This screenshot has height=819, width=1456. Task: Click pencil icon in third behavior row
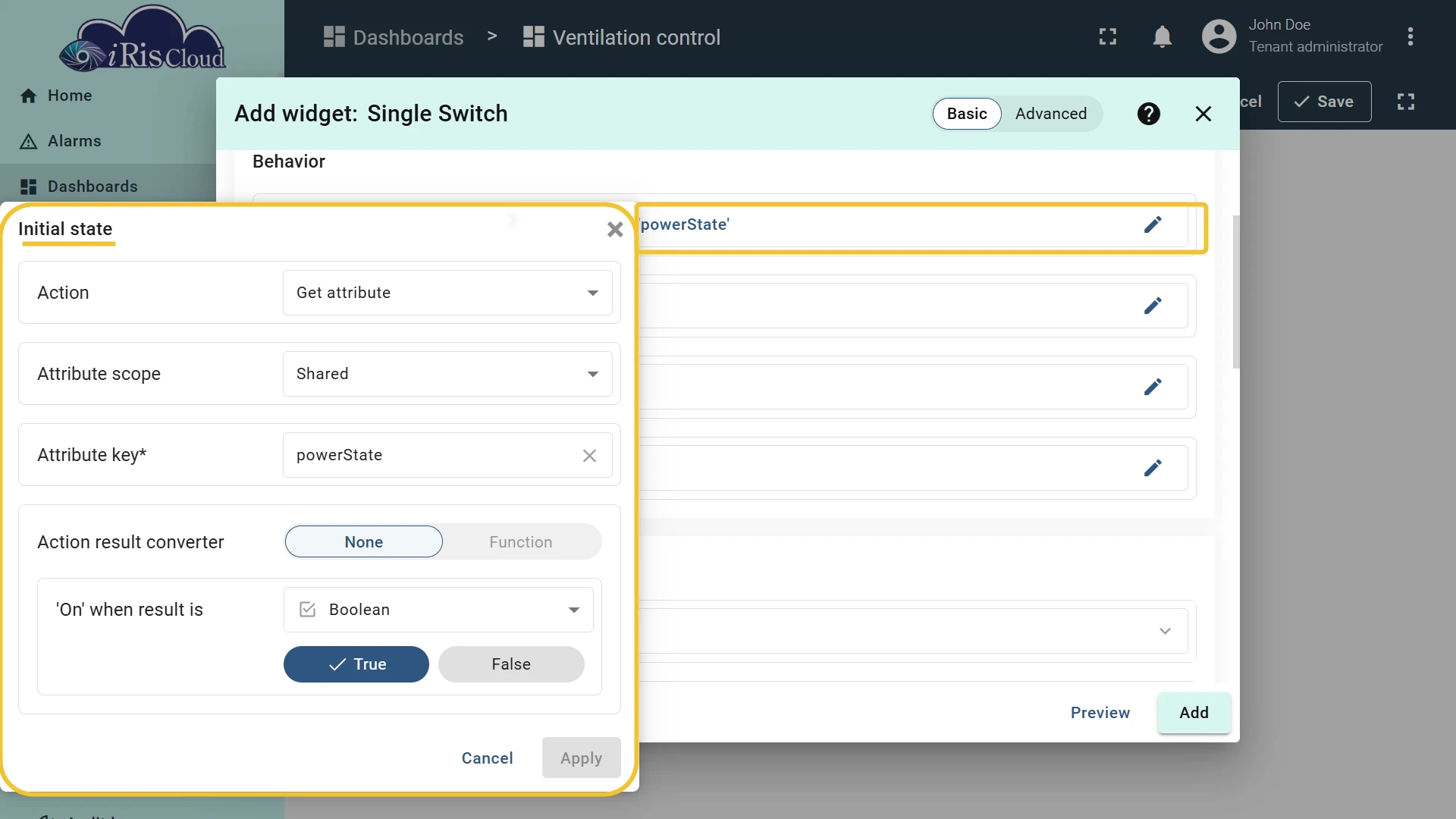[1152, 387]
